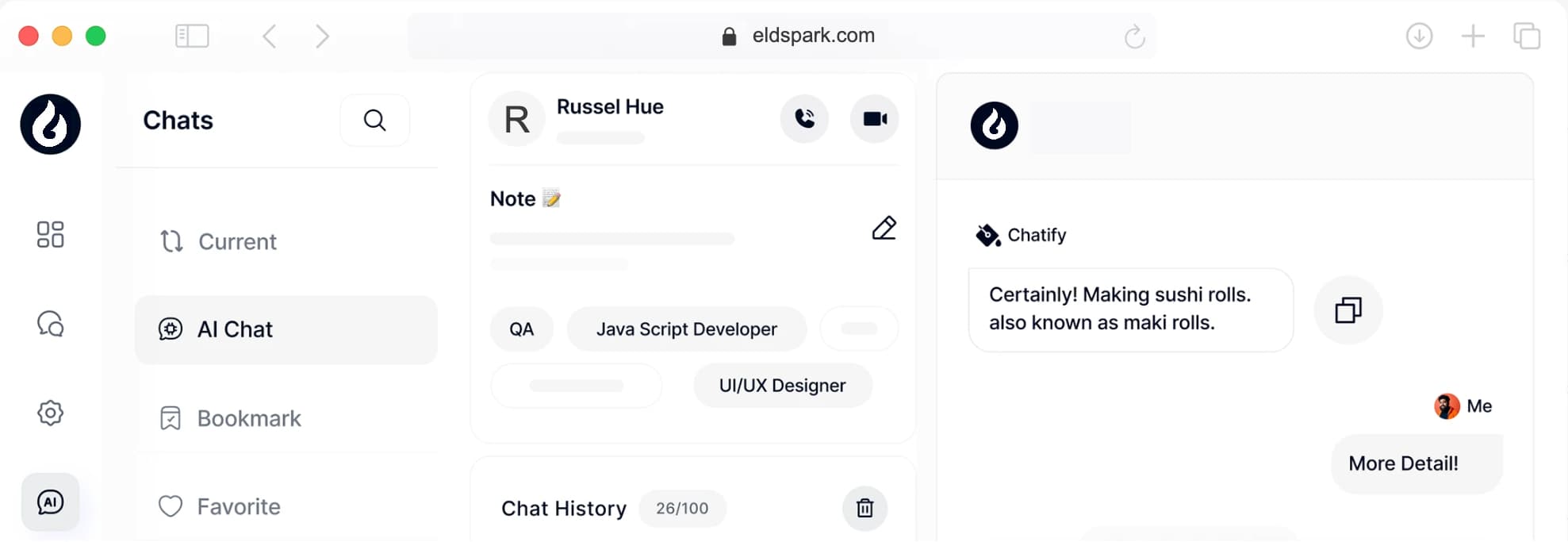
Task: Click the More Detail! message bubble
Action: pyautogui.click(x=1417, y=463)
